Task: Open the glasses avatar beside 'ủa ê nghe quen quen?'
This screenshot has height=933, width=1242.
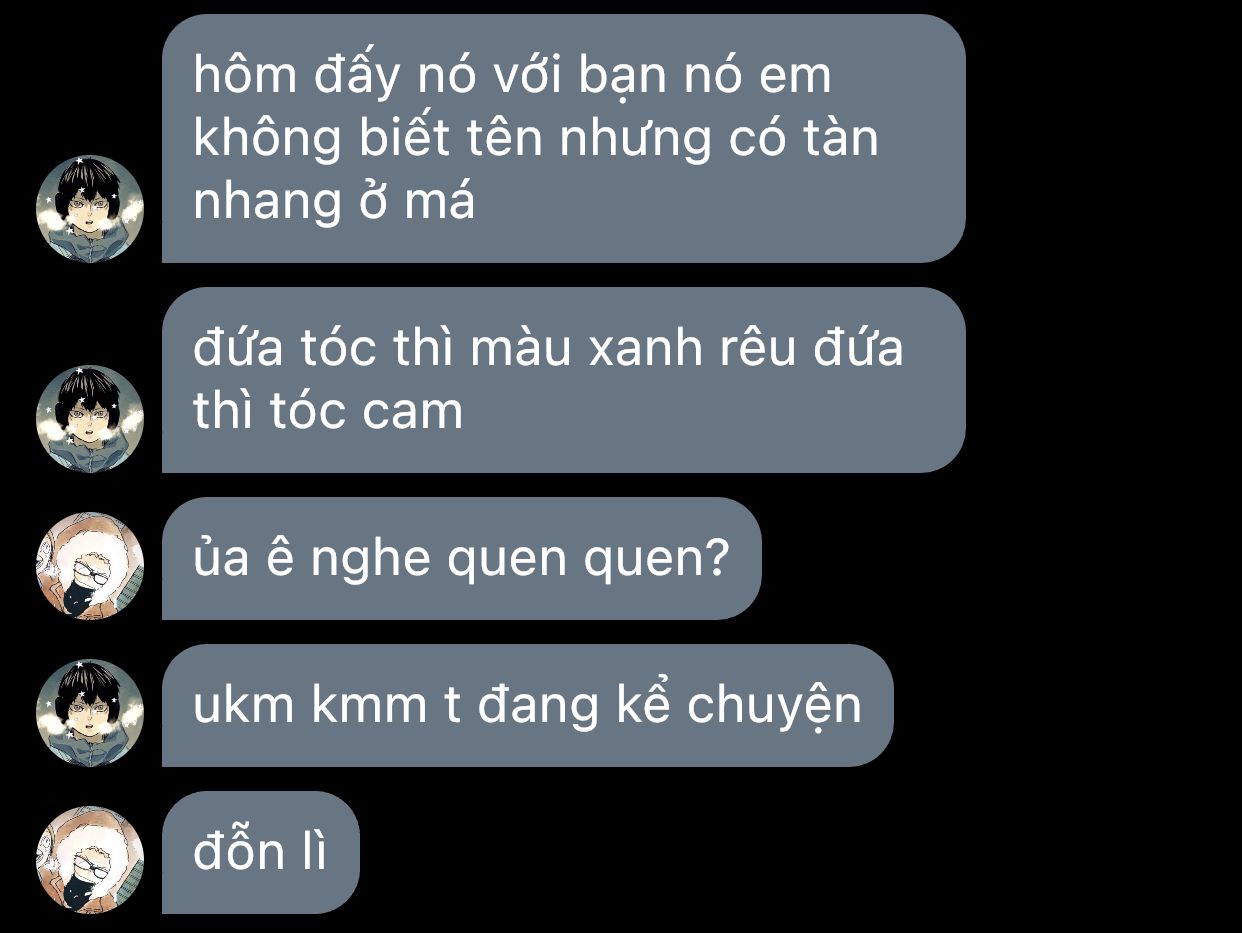Action: [90, 566]
